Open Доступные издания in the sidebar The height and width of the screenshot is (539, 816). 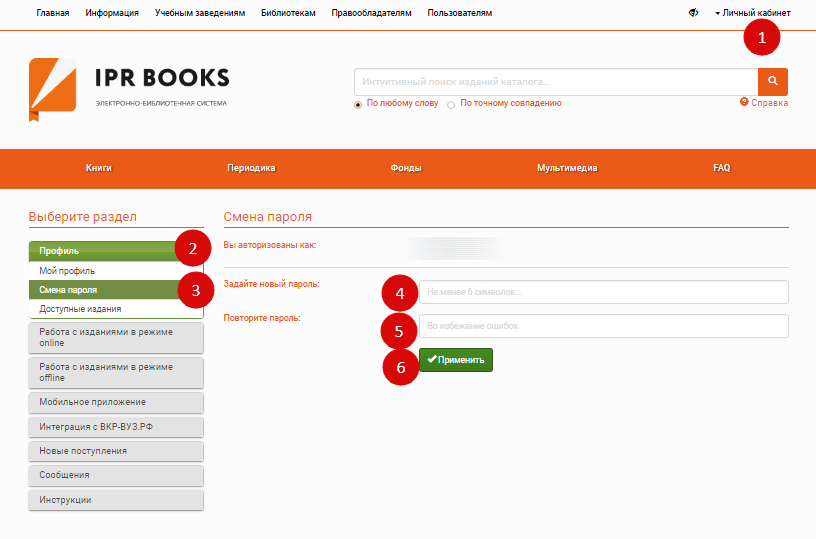point(80,309)
